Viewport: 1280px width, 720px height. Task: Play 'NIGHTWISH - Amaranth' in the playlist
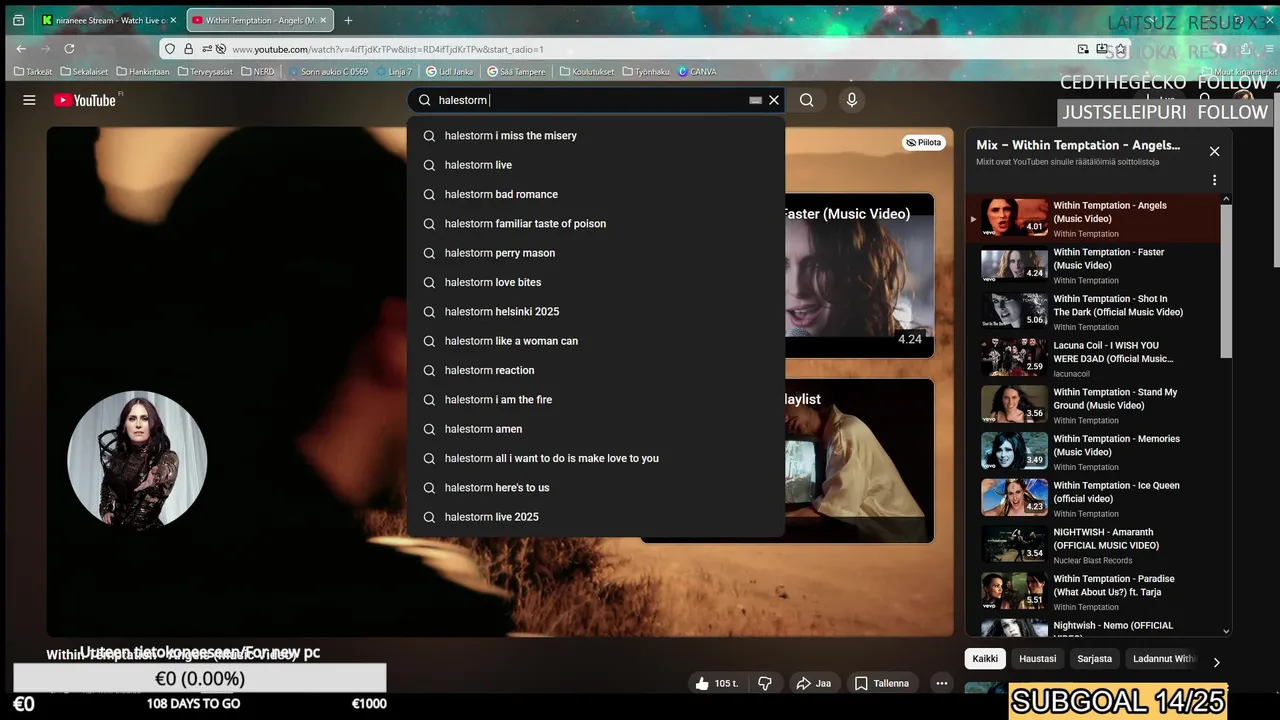point(1092,545)
